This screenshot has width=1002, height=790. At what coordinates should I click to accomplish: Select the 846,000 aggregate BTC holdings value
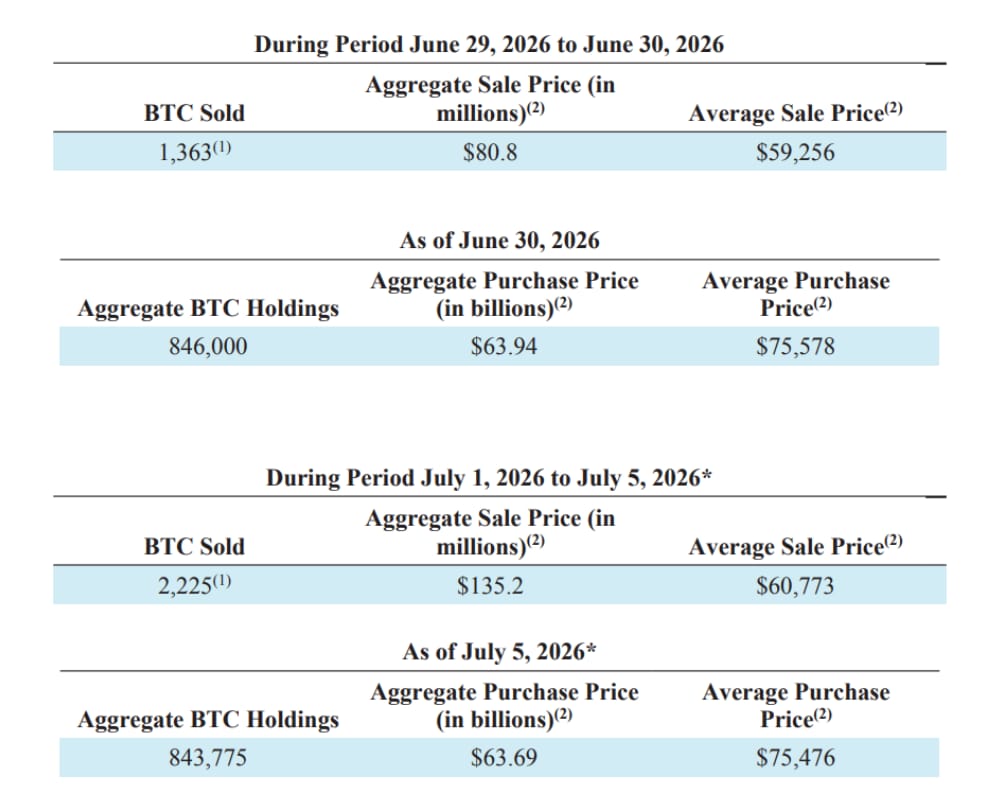click(x=208, y=346)
